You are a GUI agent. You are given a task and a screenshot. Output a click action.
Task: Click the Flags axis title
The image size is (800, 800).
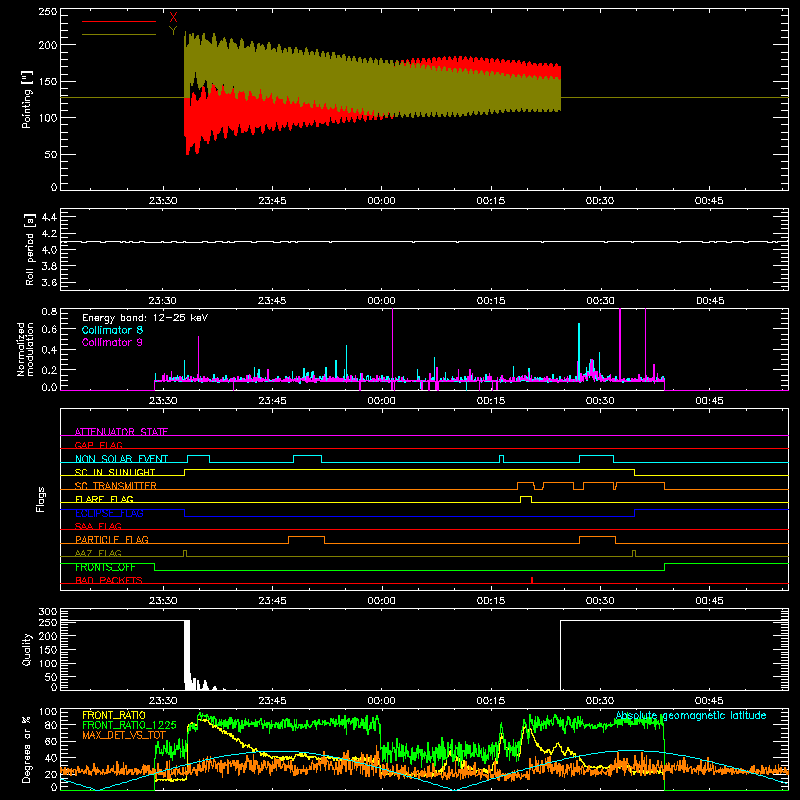40,499
